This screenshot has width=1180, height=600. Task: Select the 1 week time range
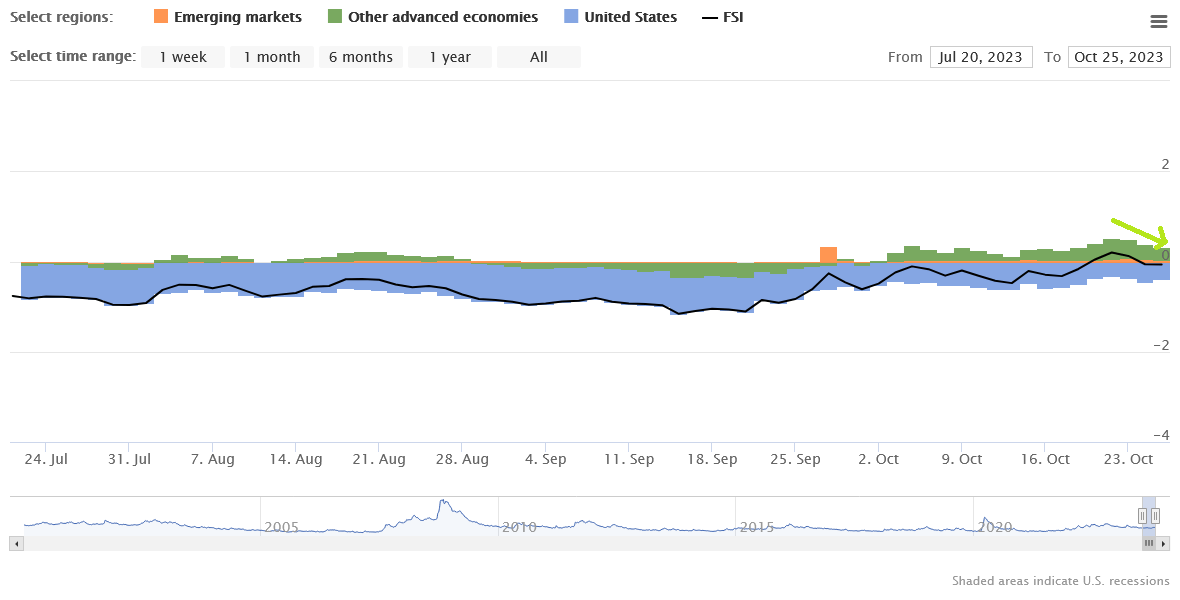(x=183, y=57)
